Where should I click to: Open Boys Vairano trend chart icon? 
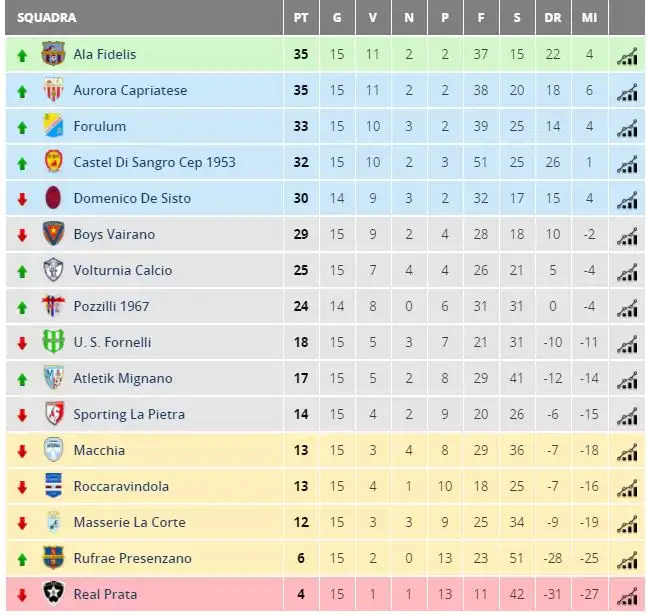pyautogui.click(x=627, y=237)
